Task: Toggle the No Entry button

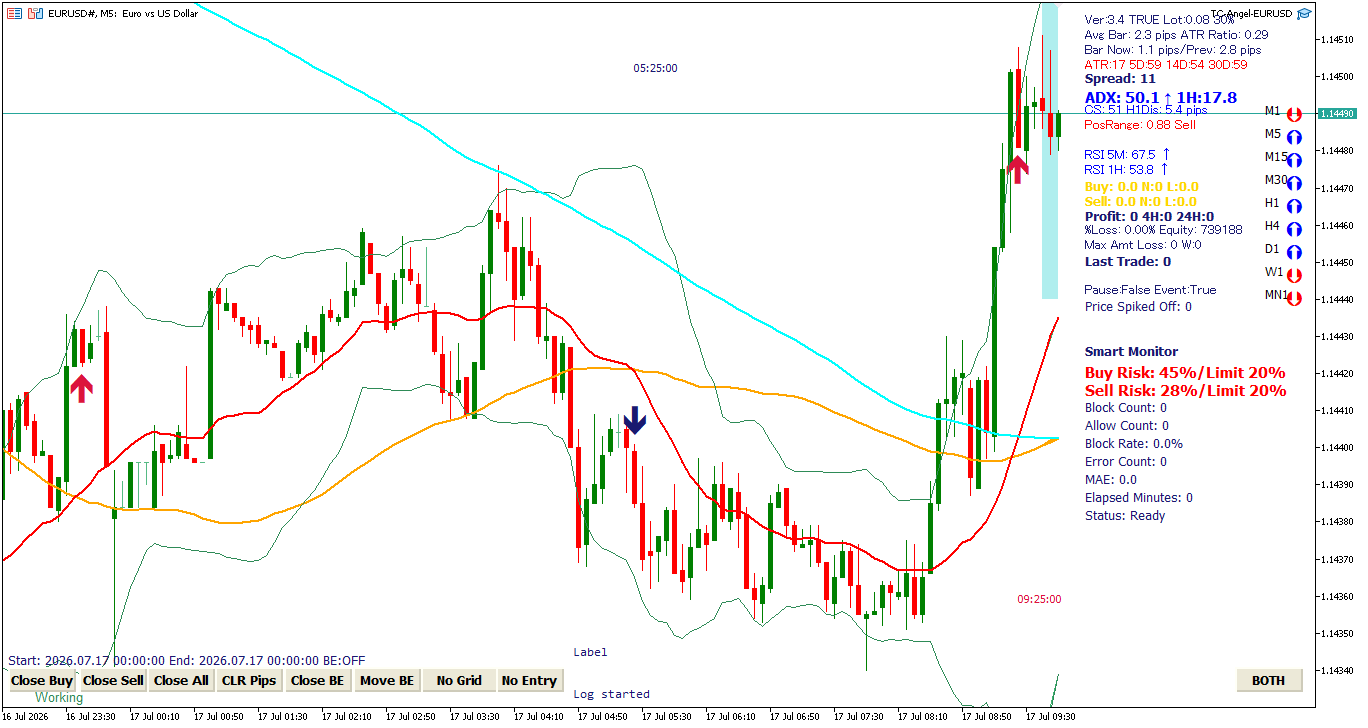Action: 529,681
